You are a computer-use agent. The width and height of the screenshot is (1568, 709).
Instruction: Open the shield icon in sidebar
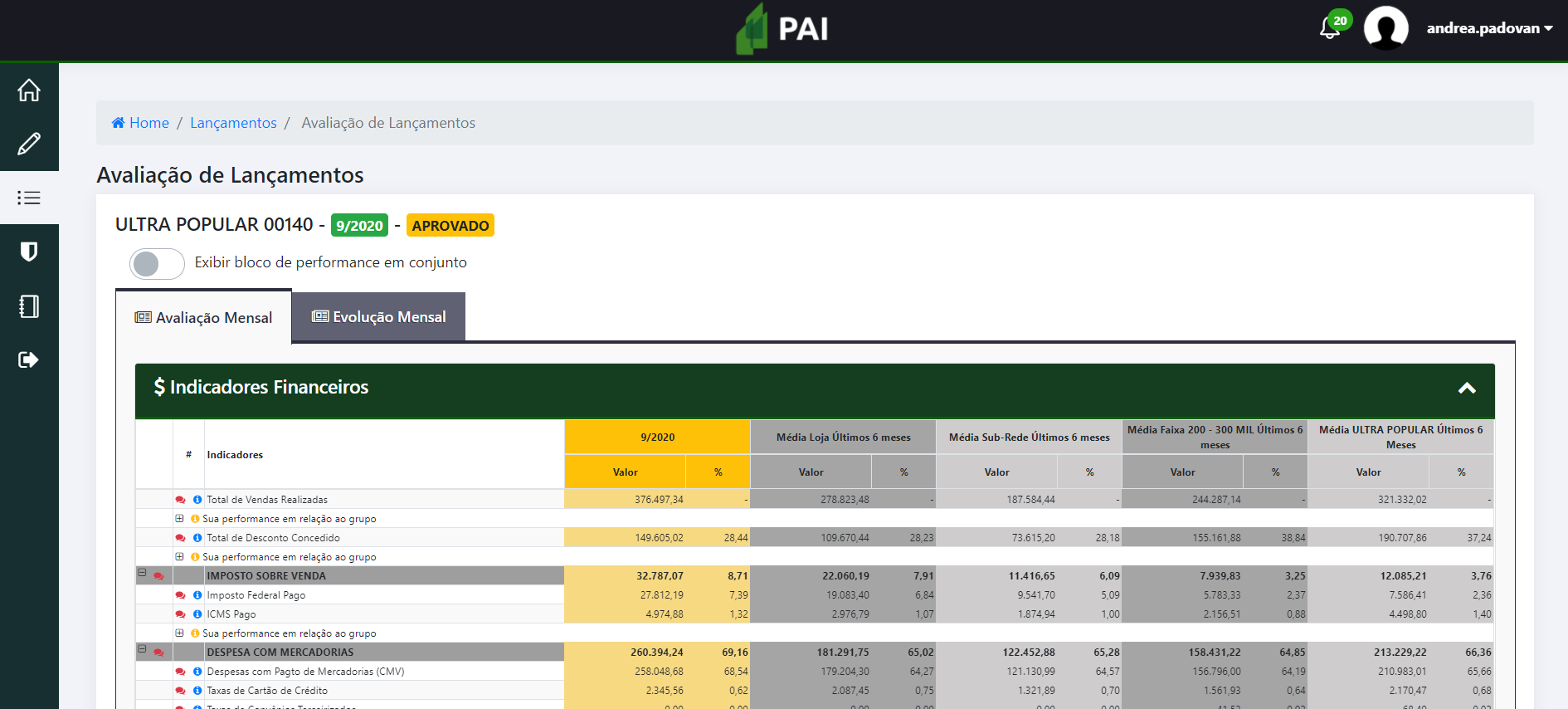pyautogui.click(x=29, y=252)
